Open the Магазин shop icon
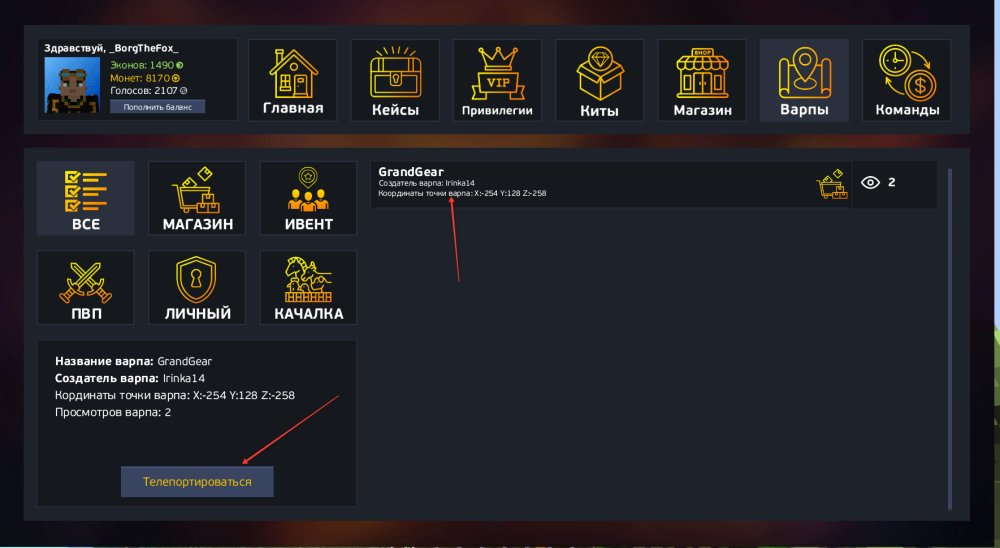 click(x=702, y=80)
